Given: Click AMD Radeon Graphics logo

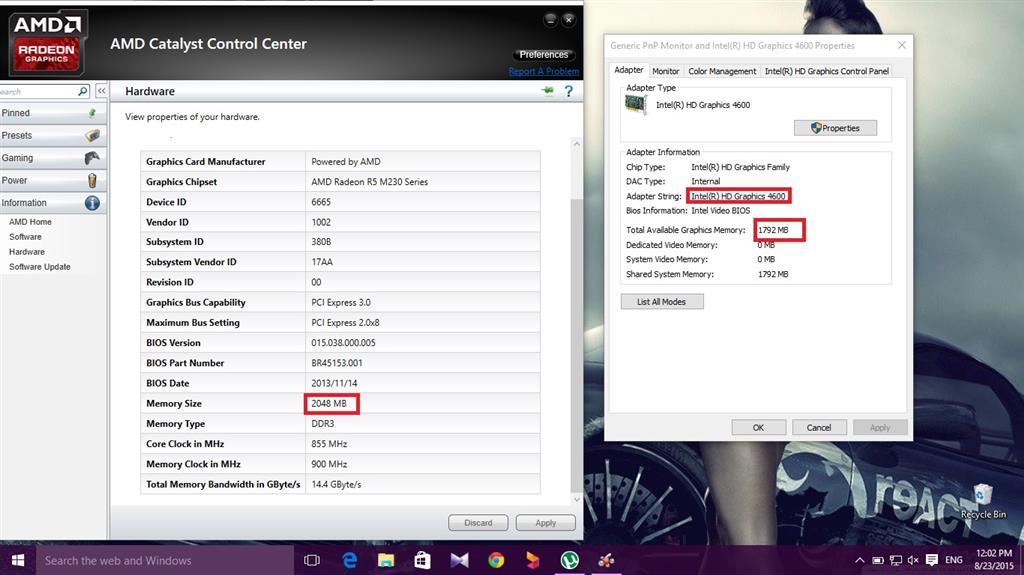Looking at the screenshot, I should click(x=46, y=43).
